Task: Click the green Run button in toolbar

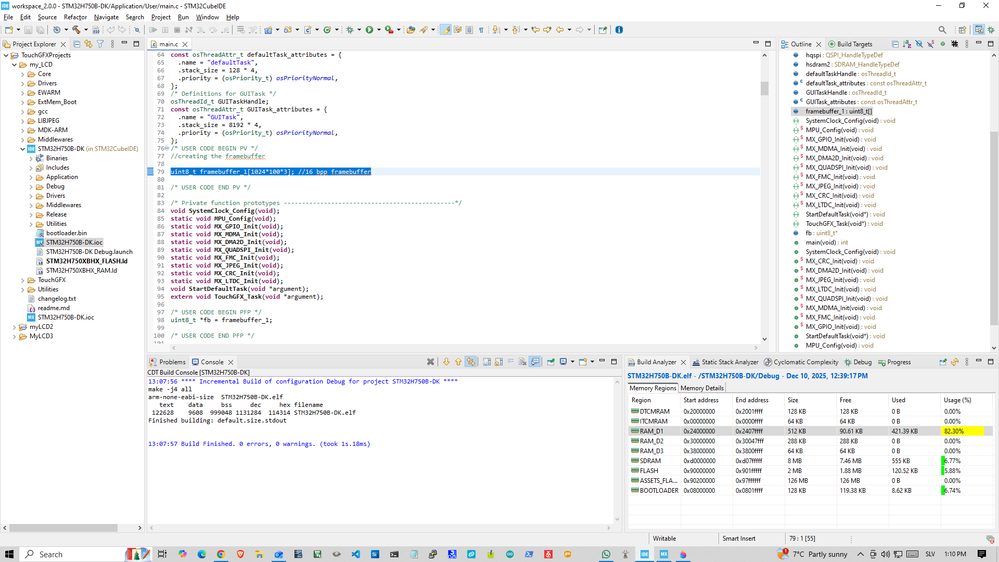Action: coord(369,30)
